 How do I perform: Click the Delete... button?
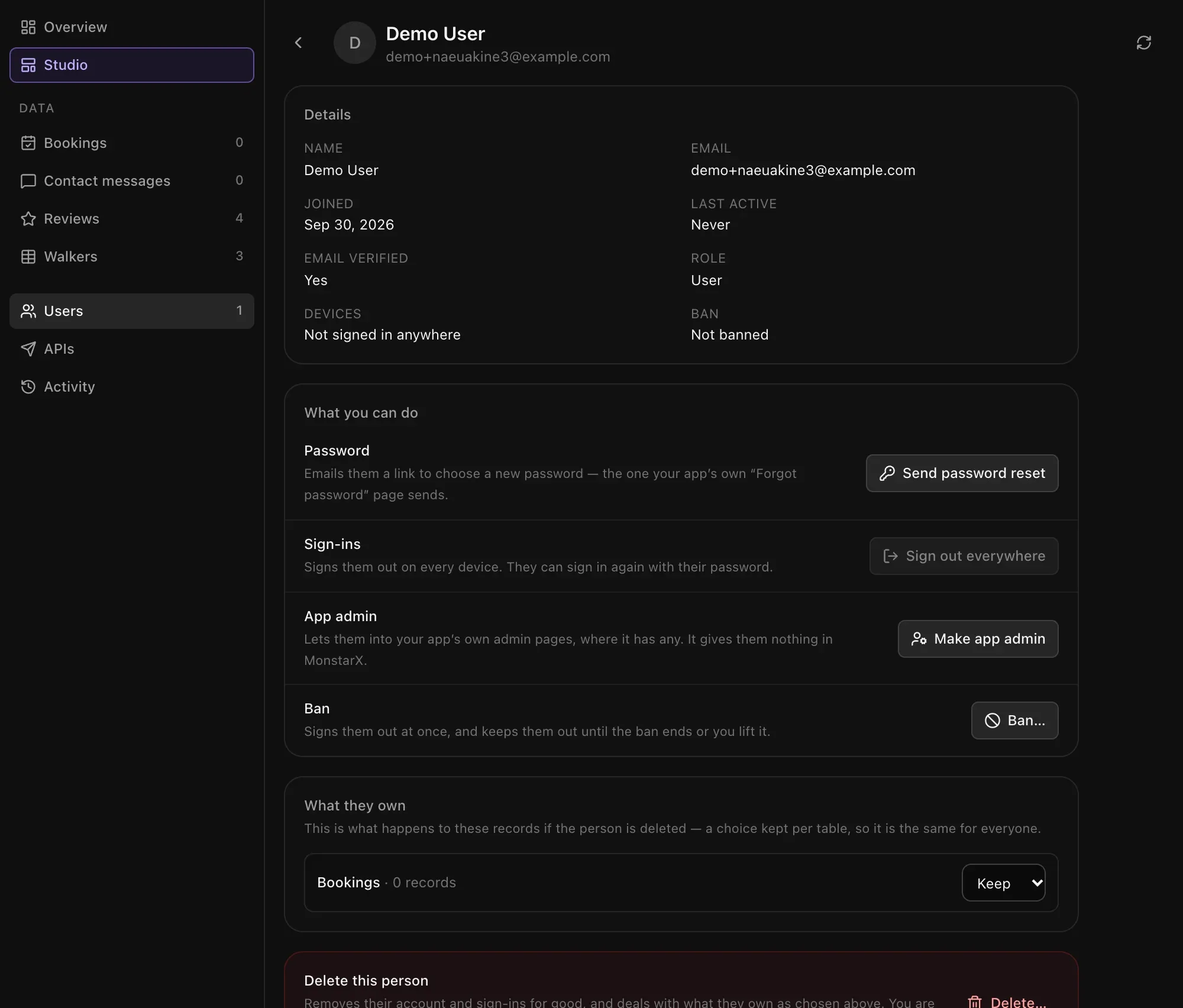coord(1007,1001)
